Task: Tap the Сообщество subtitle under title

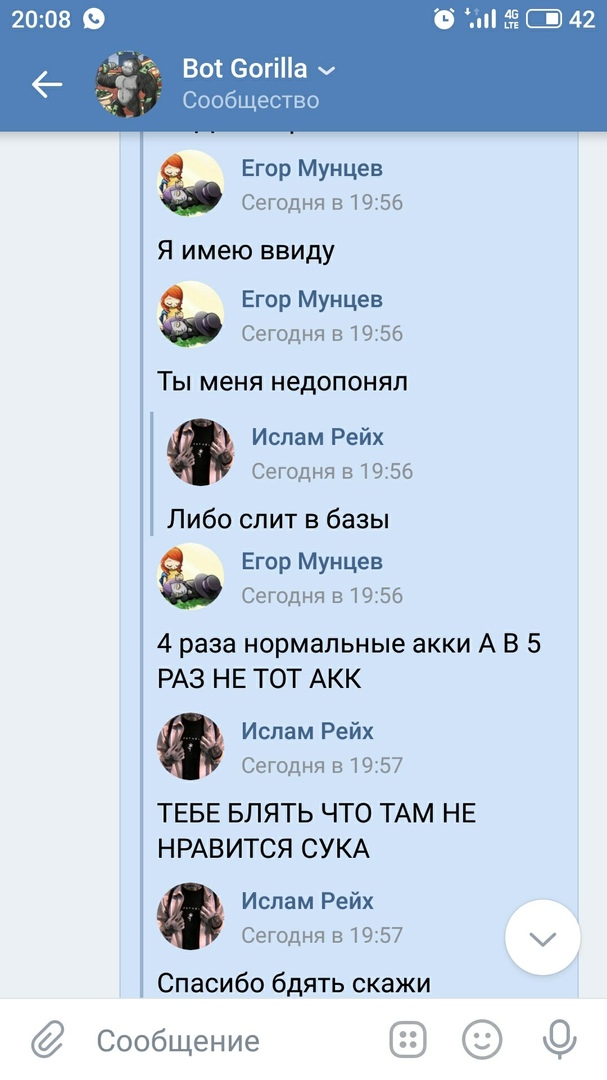Action: click(x=251, y=100)
